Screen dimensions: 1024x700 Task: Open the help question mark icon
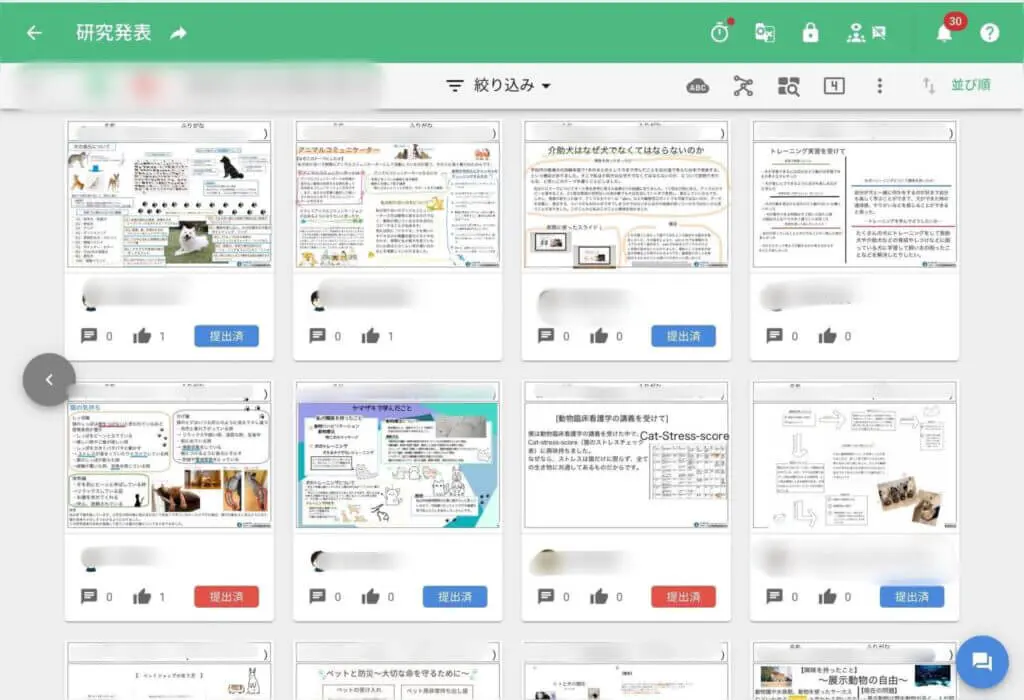point(989,33)
